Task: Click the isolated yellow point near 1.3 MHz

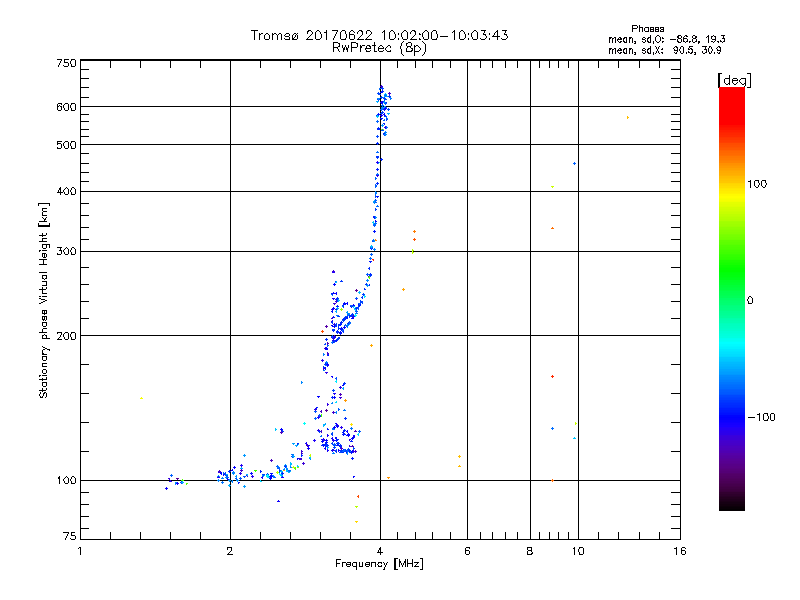Action: [141, 398]
